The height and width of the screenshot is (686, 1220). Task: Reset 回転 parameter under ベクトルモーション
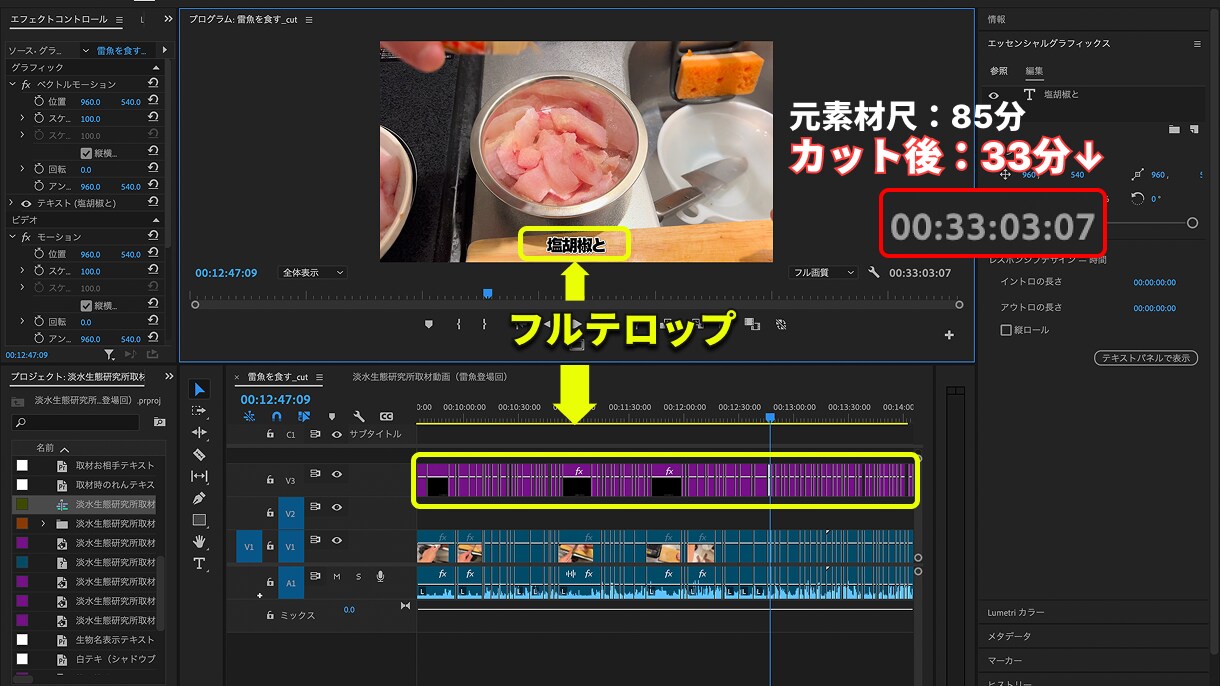click(153, 169)
